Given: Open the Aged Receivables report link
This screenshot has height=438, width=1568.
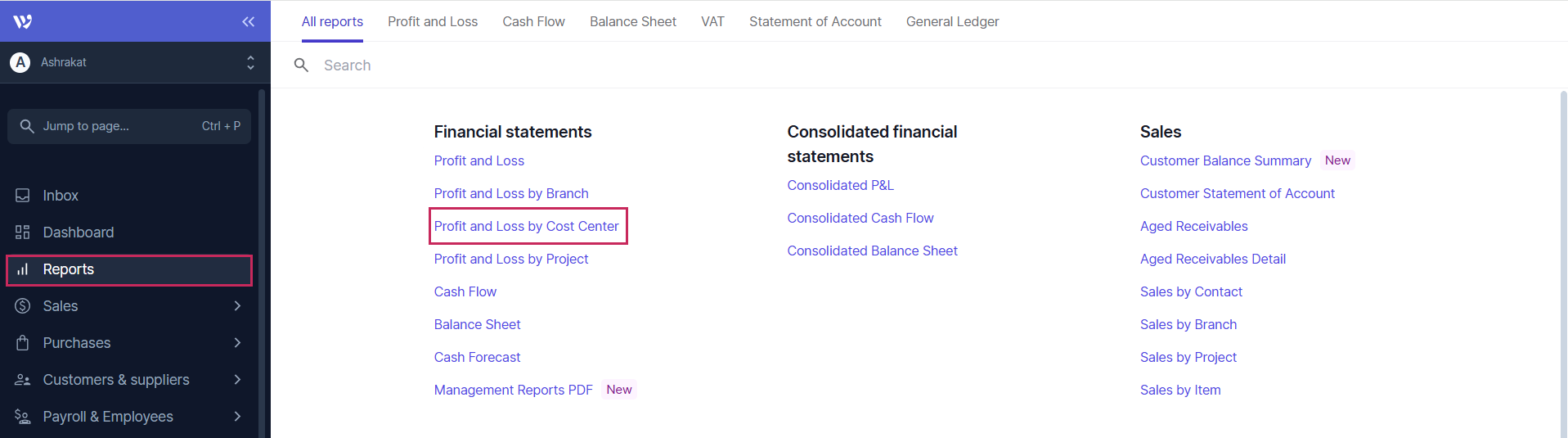Looking at the screenshot, I should tap(1193, 226).
